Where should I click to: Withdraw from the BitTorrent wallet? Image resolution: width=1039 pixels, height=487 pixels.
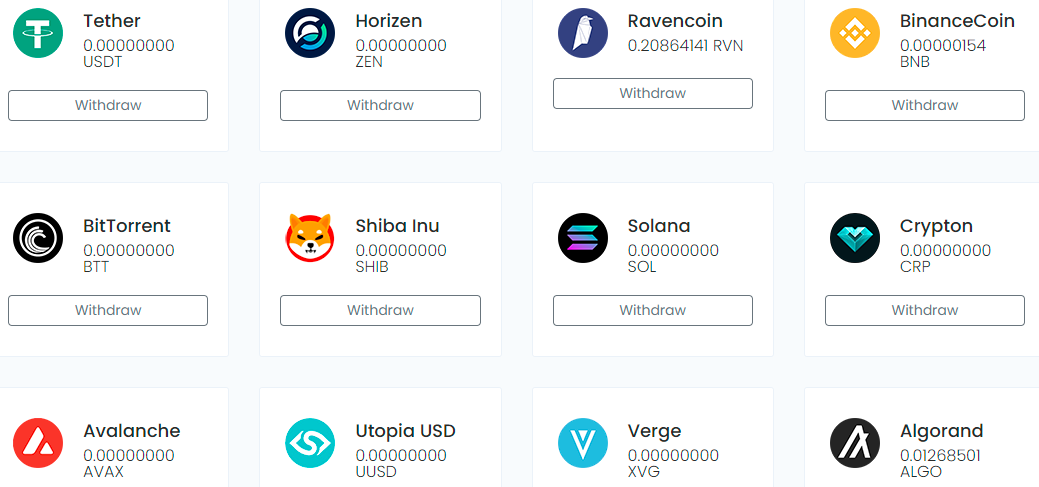[108, 310]
